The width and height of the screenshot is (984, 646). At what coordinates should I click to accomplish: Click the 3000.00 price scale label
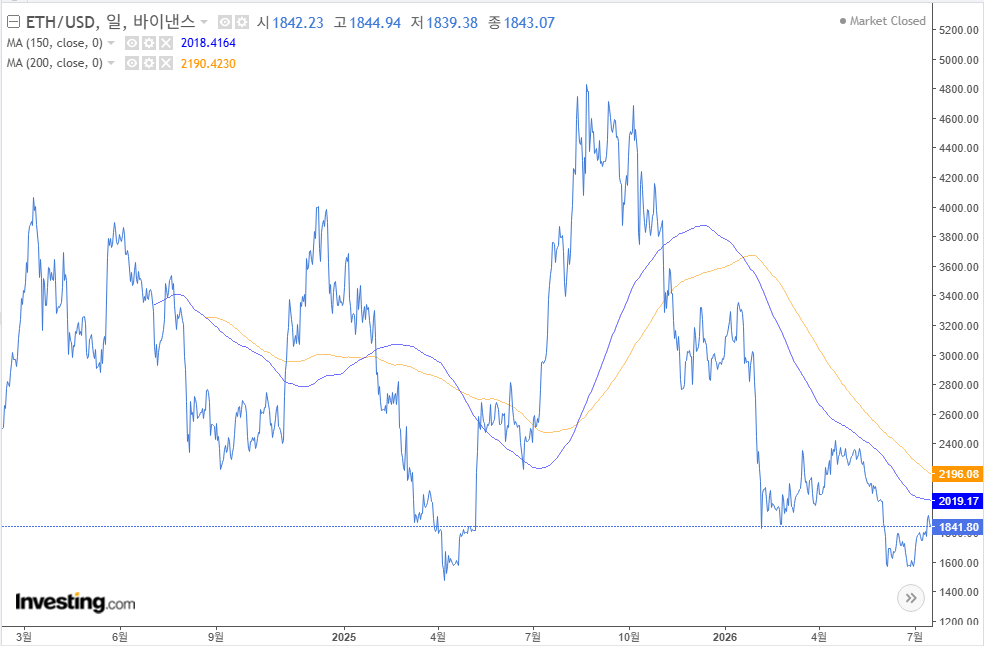959,356
